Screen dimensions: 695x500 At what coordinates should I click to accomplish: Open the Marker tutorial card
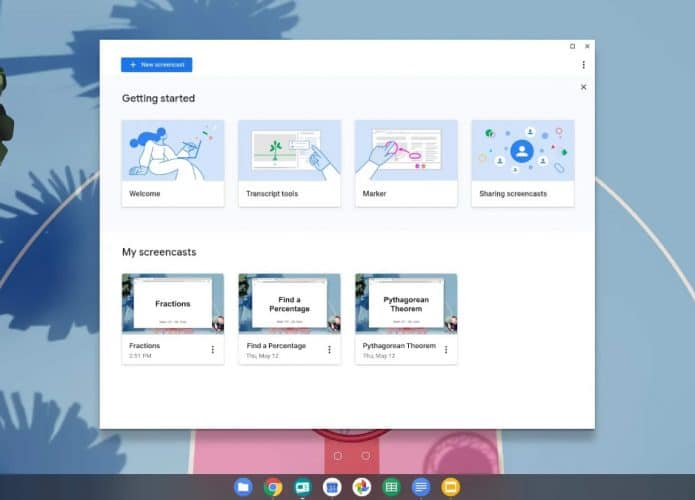[406, 163]
